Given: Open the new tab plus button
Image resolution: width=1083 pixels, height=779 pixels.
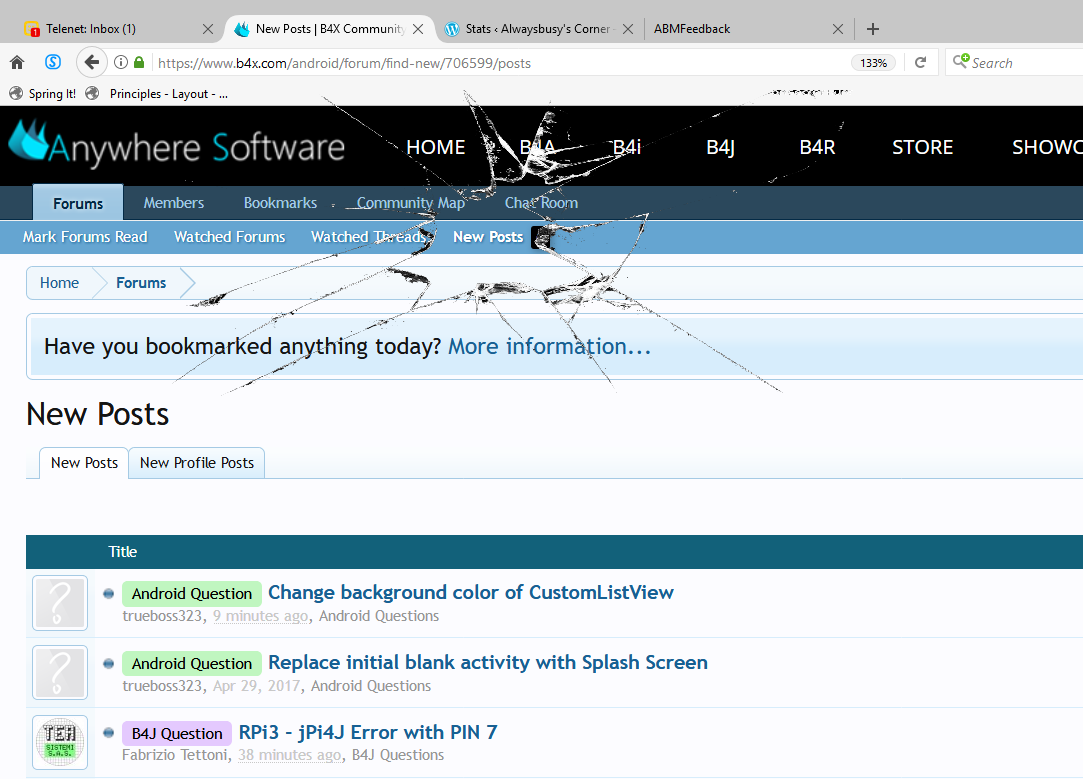Looking at the screenshot, I should [873, 29].
